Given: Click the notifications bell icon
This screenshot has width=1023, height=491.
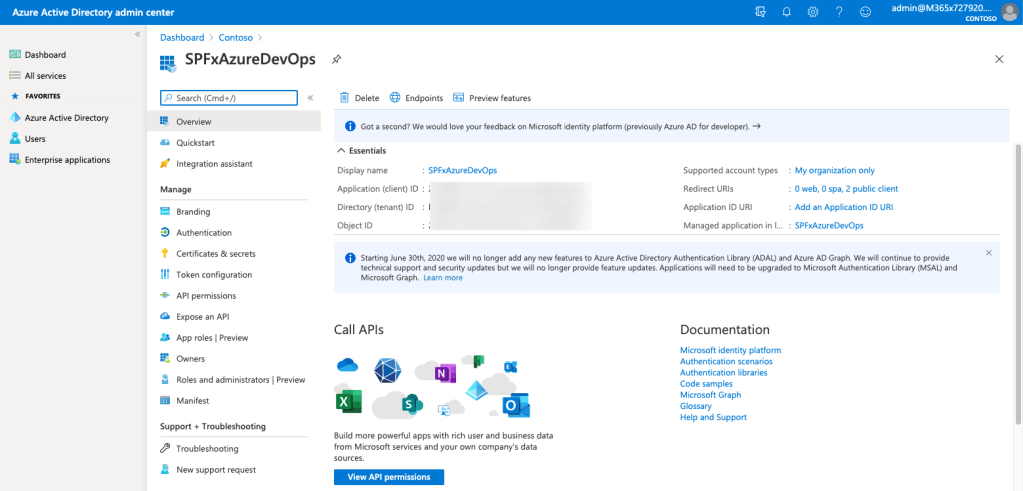Looking at the screenshot, I should [x=787, y=12].
